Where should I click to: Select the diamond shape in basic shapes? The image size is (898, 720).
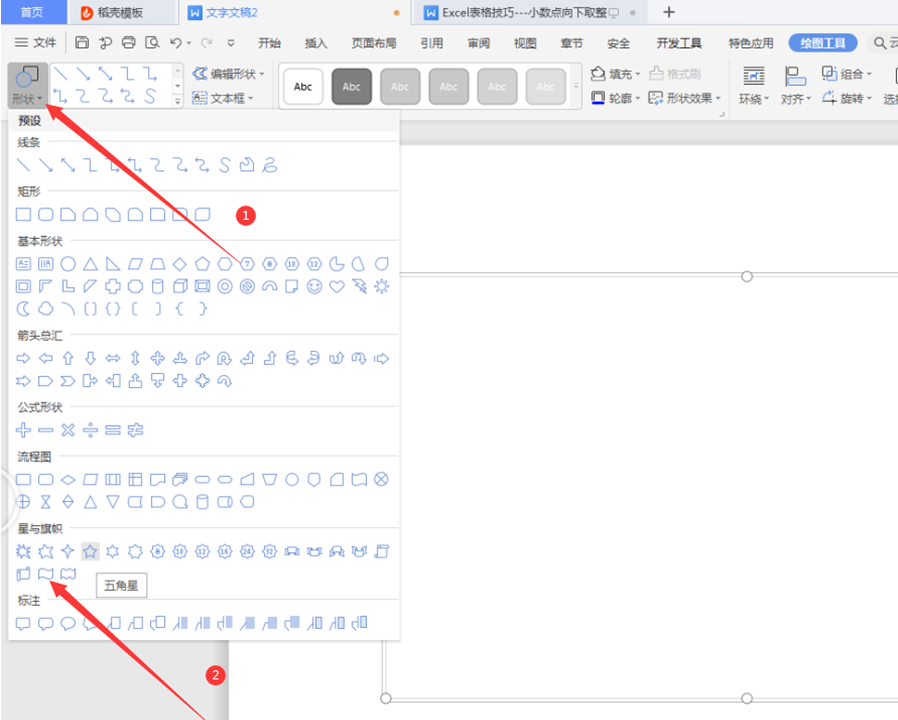pyautogui.click(x=180, y=264)
